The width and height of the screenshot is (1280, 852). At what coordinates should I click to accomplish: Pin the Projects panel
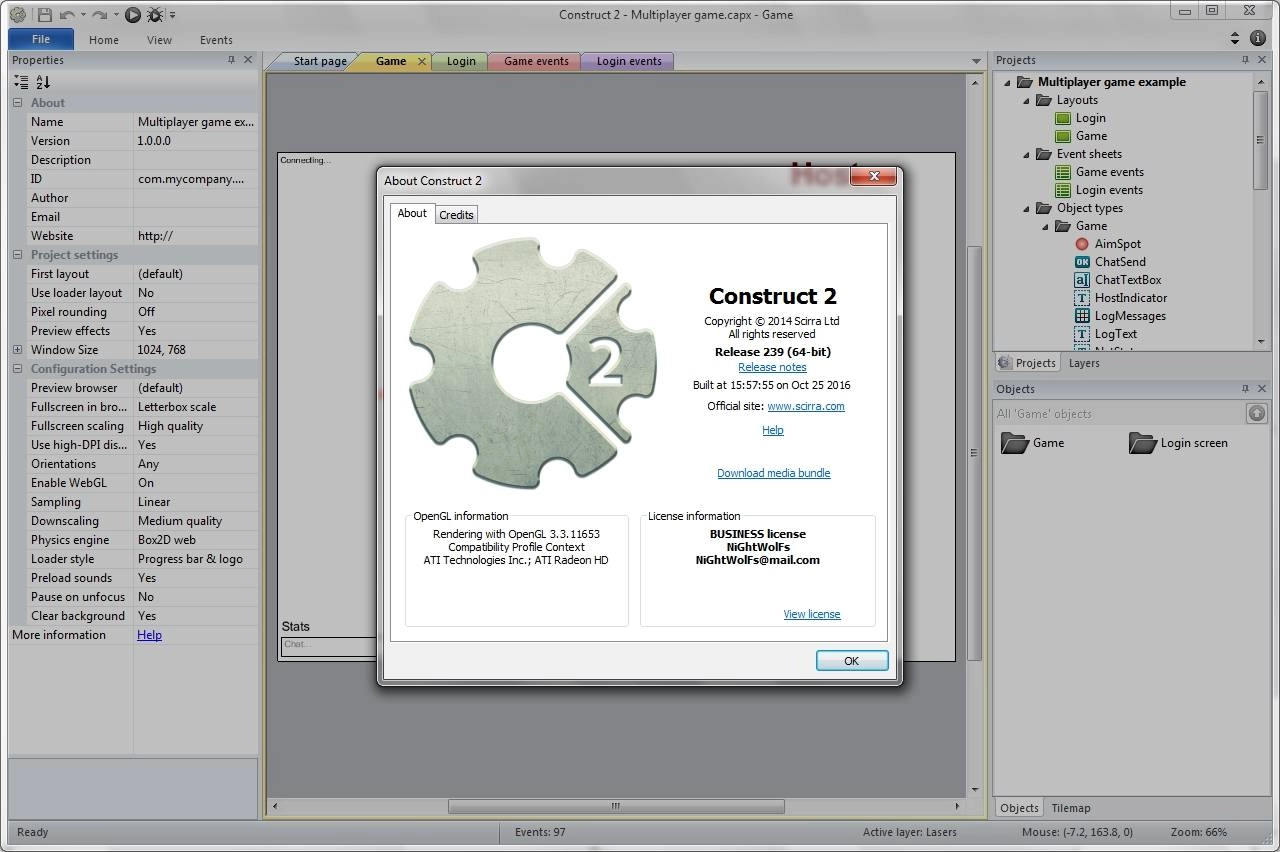(x=1245, y=60)
